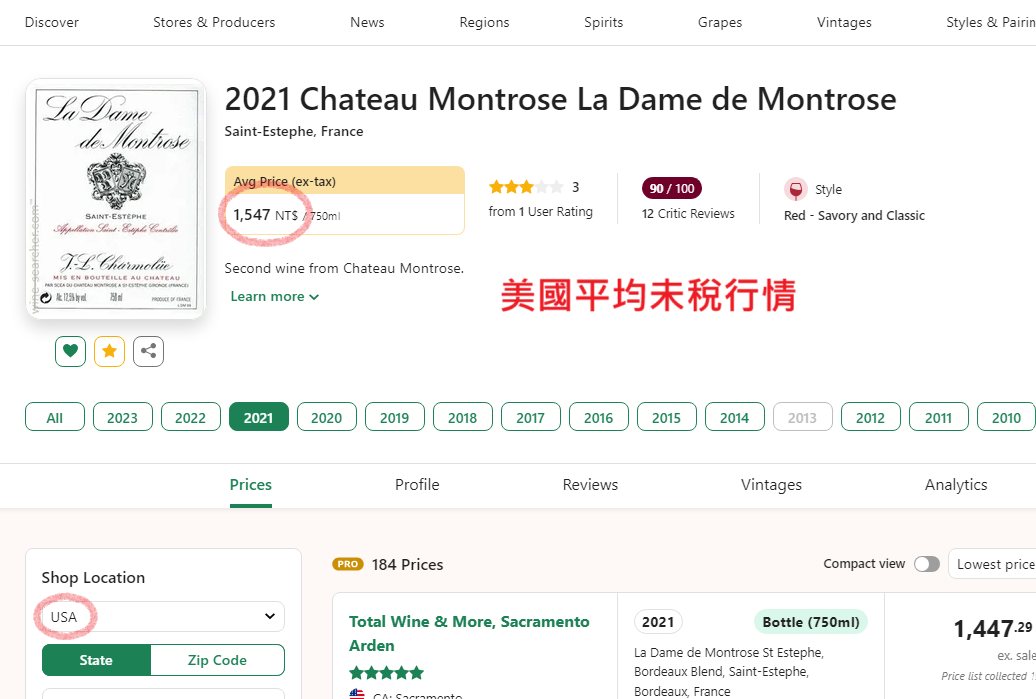Select the State location option

(x=96, y=660)
